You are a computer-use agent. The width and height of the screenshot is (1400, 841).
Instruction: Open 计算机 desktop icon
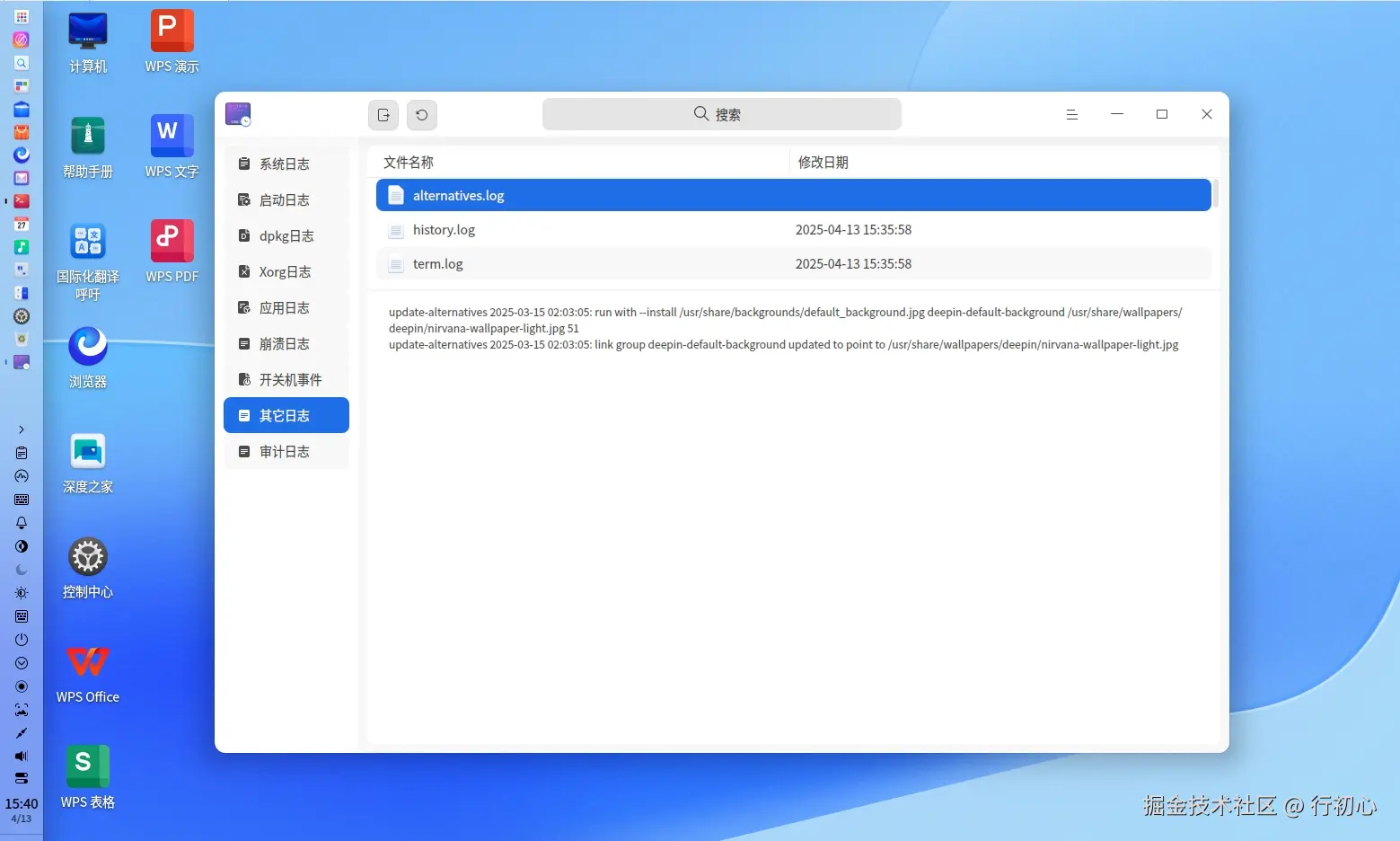tap(88, 42)
